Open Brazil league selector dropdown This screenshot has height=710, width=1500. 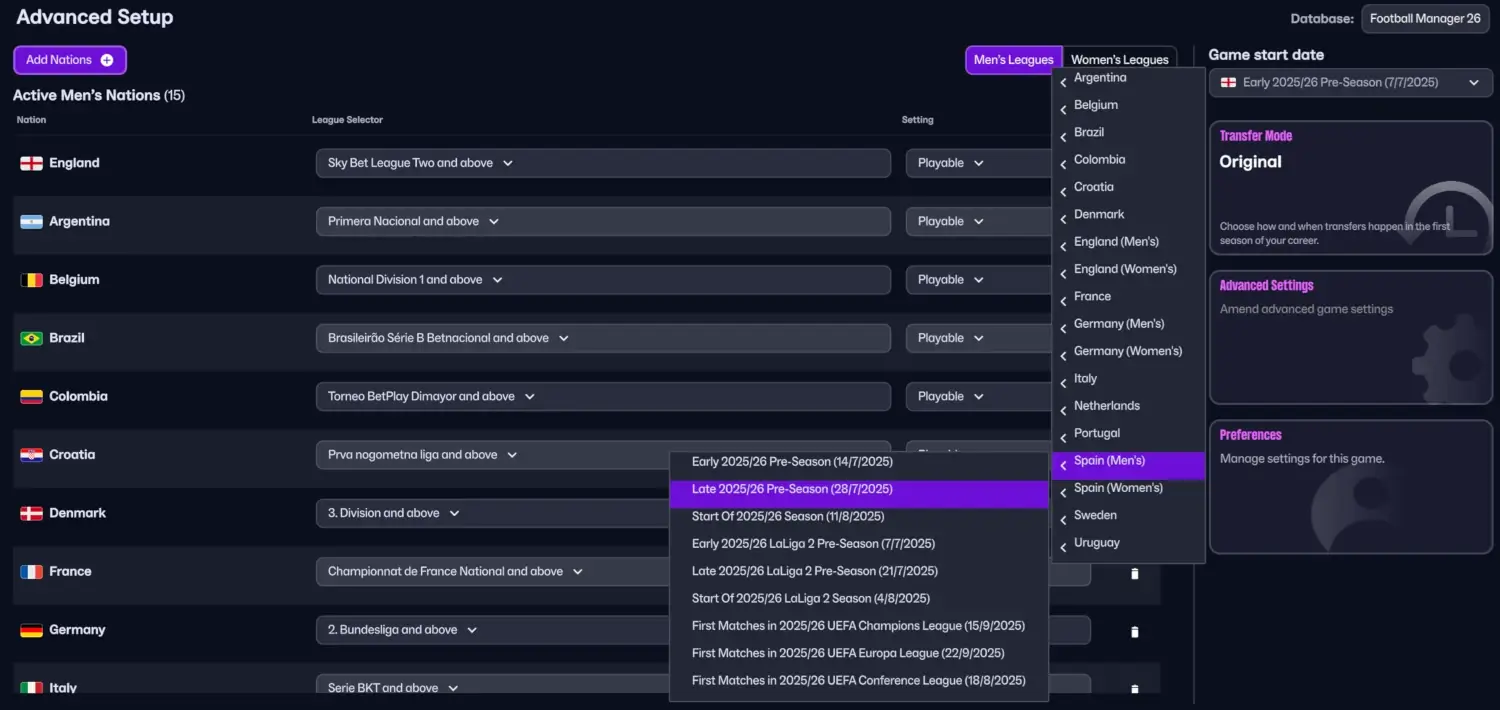coord(603,338)
